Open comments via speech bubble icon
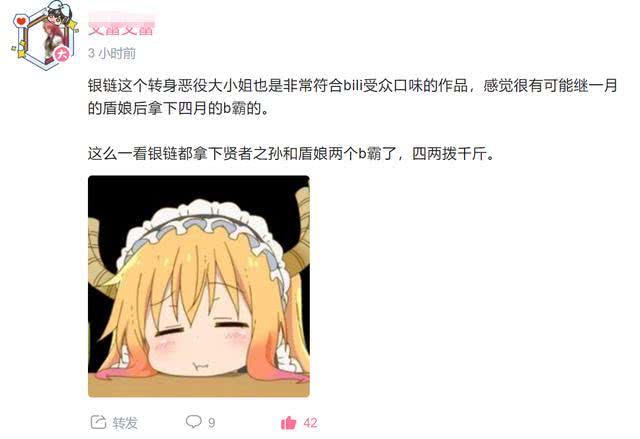Image resolution: width=640 pixels, height=439 pixels. tap(193, 421)
